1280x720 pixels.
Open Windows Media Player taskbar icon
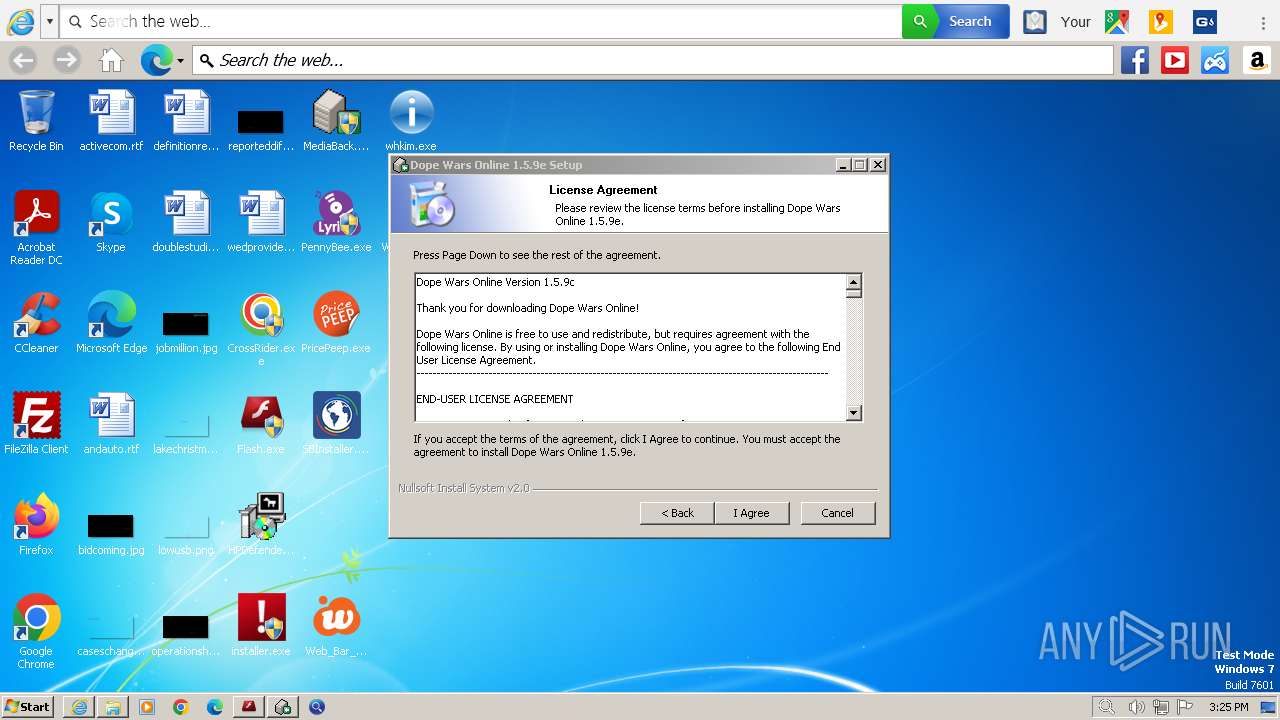[x=147, y=707]
